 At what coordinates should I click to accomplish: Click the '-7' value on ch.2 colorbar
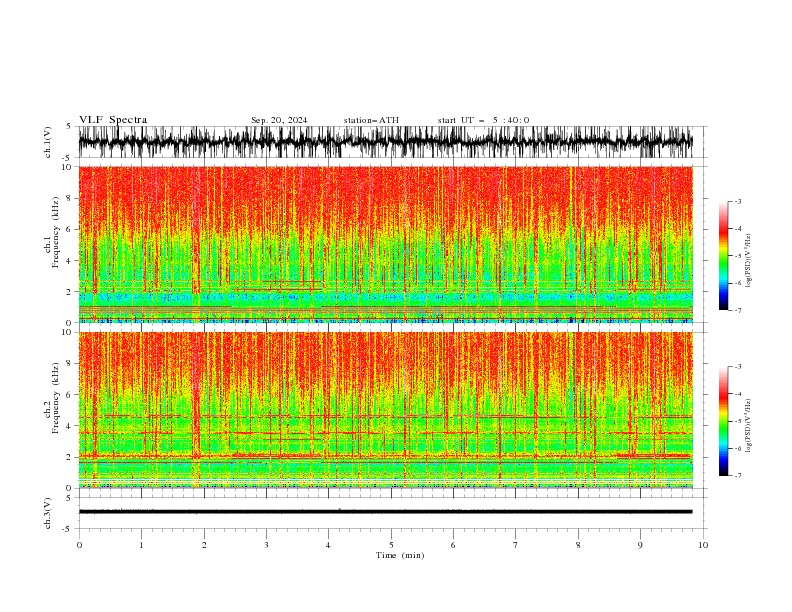pyautogui.click(x=737, y=476)
